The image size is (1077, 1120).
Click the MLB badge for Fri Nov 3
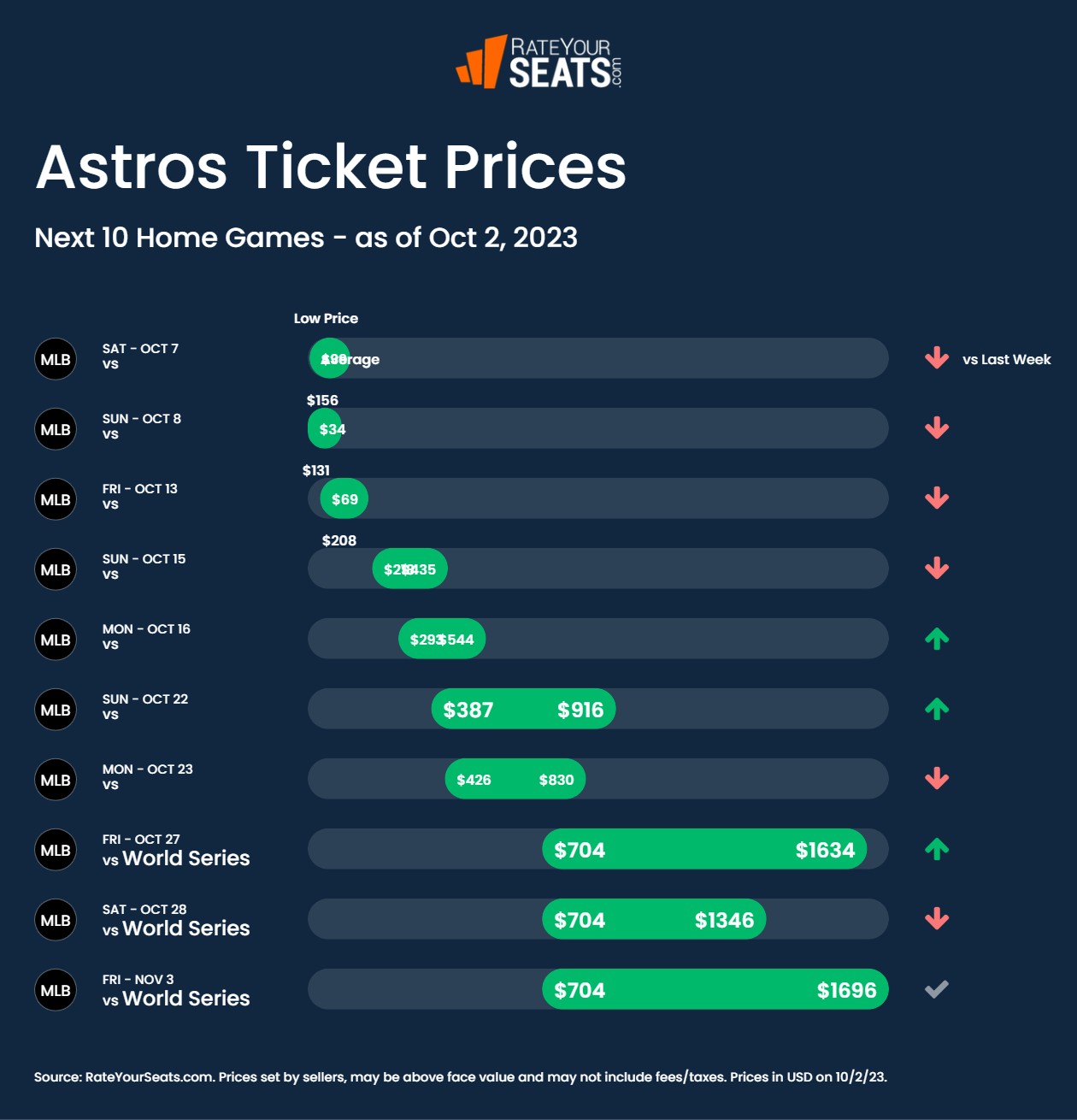click(x=56, y=990)
